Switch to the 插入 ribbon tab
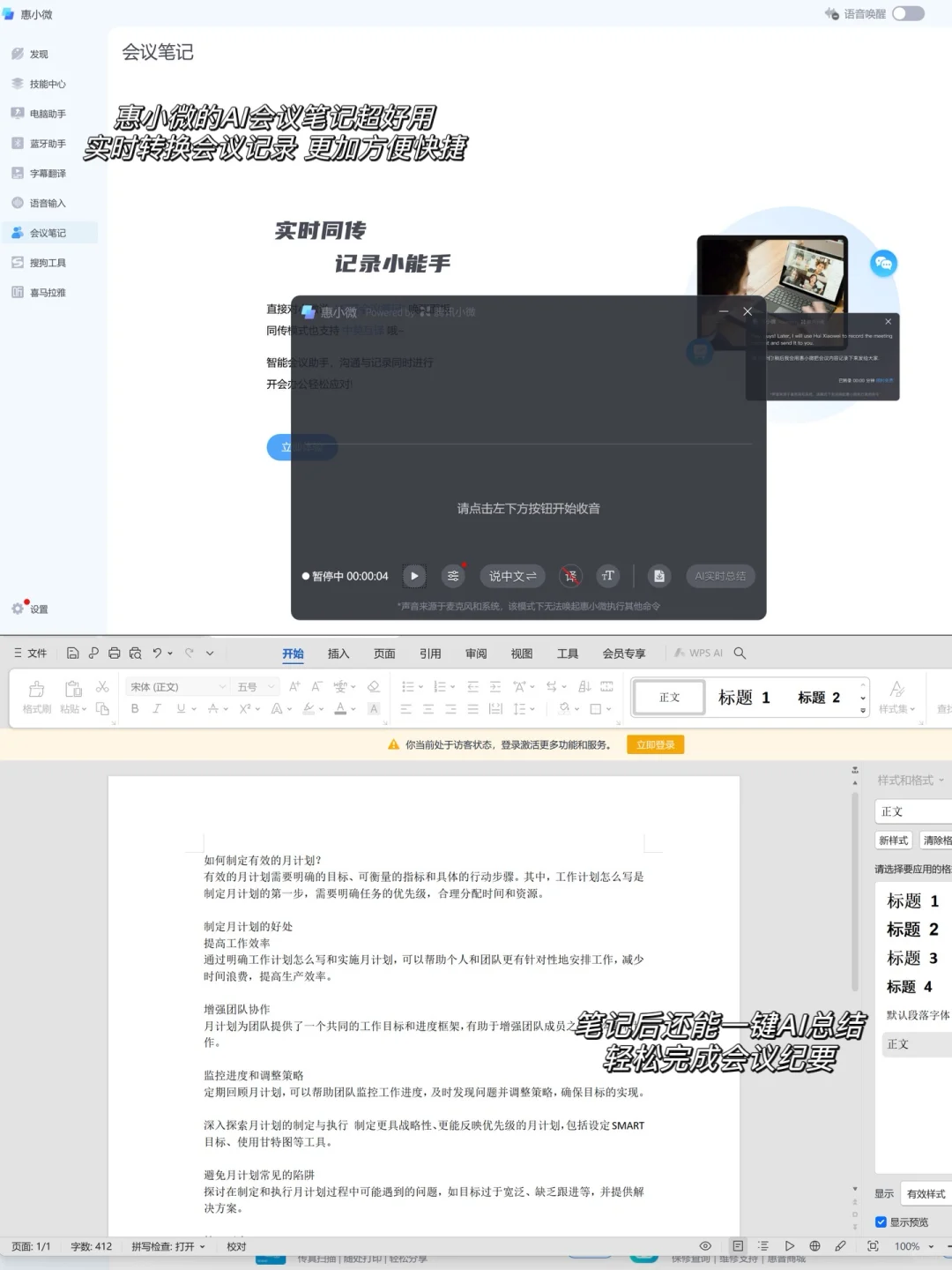952x1270 pixels. coord(338,654)
